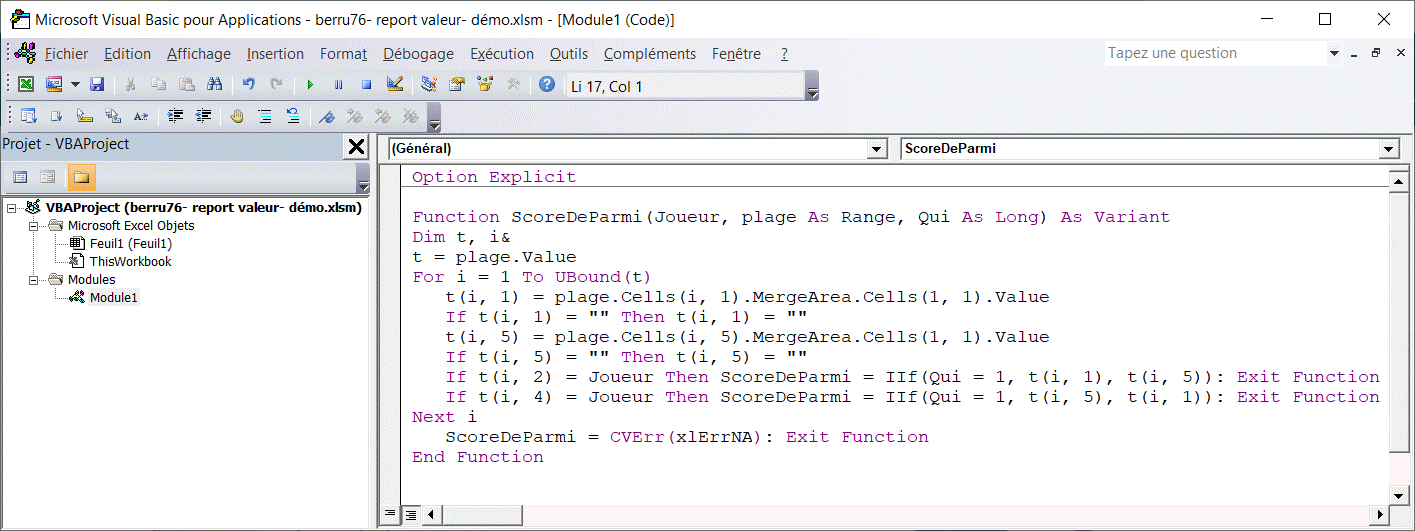Click the Reset (stop) toolbar icon

[366, 86]
